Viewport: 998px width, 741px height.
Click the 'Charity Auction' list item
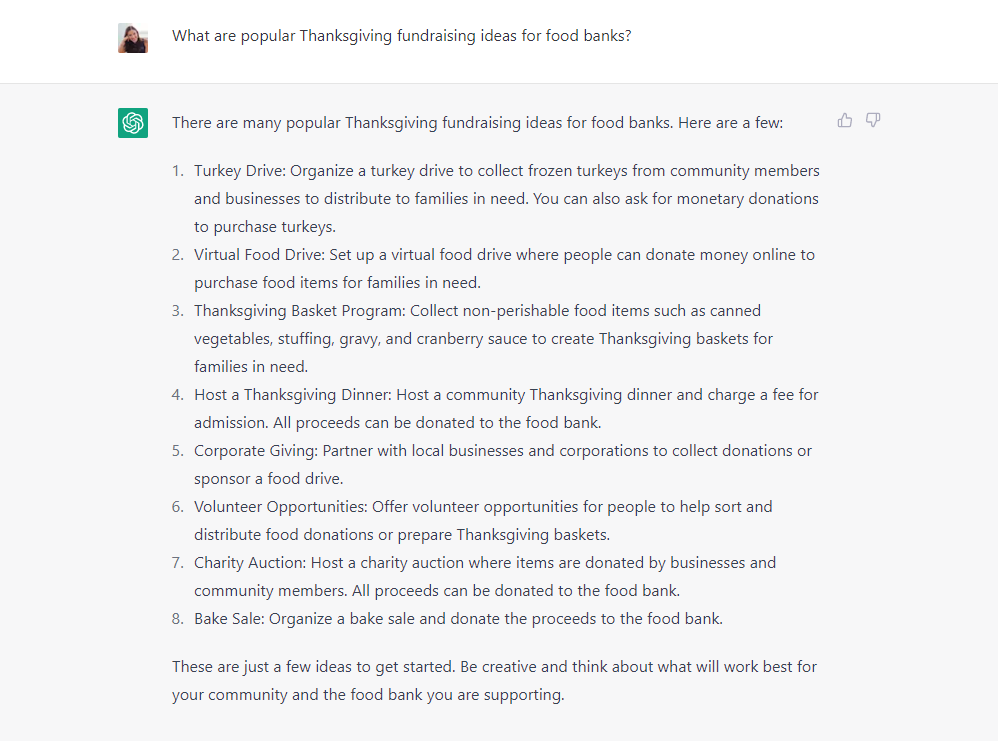click(485, 577)
